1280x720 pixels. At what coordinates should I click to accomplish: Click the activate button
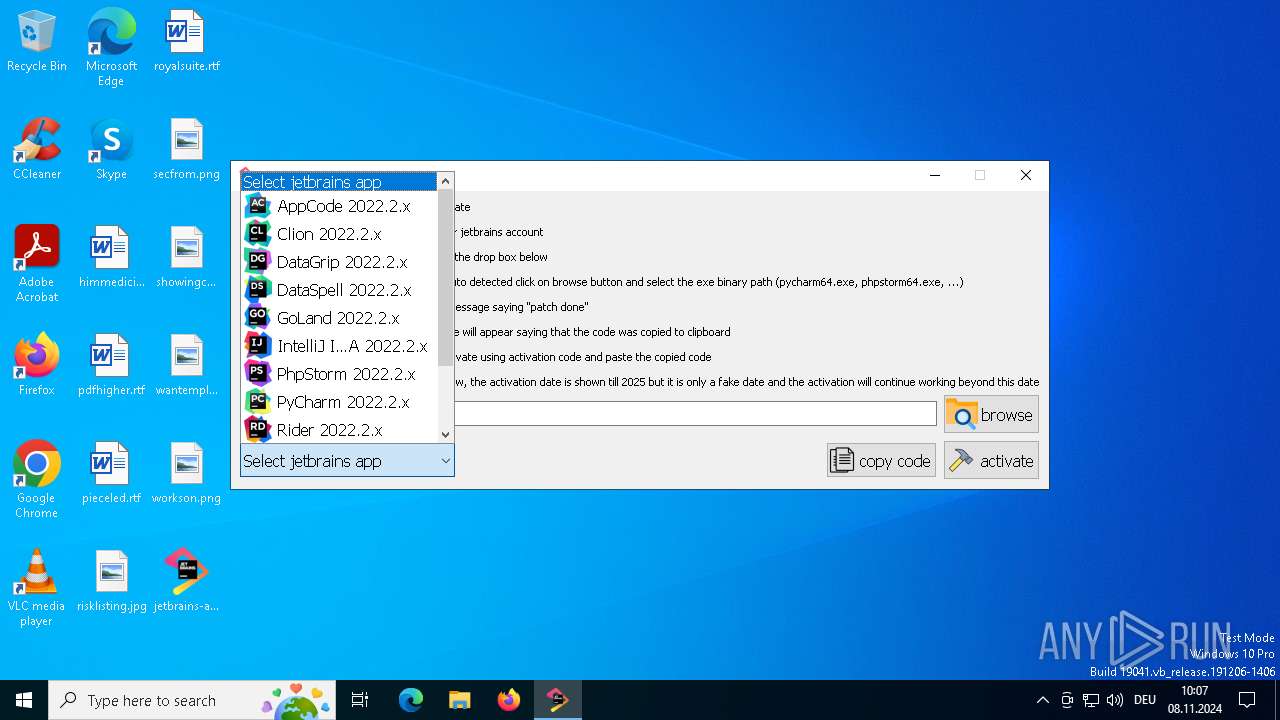tap(991, 460)
